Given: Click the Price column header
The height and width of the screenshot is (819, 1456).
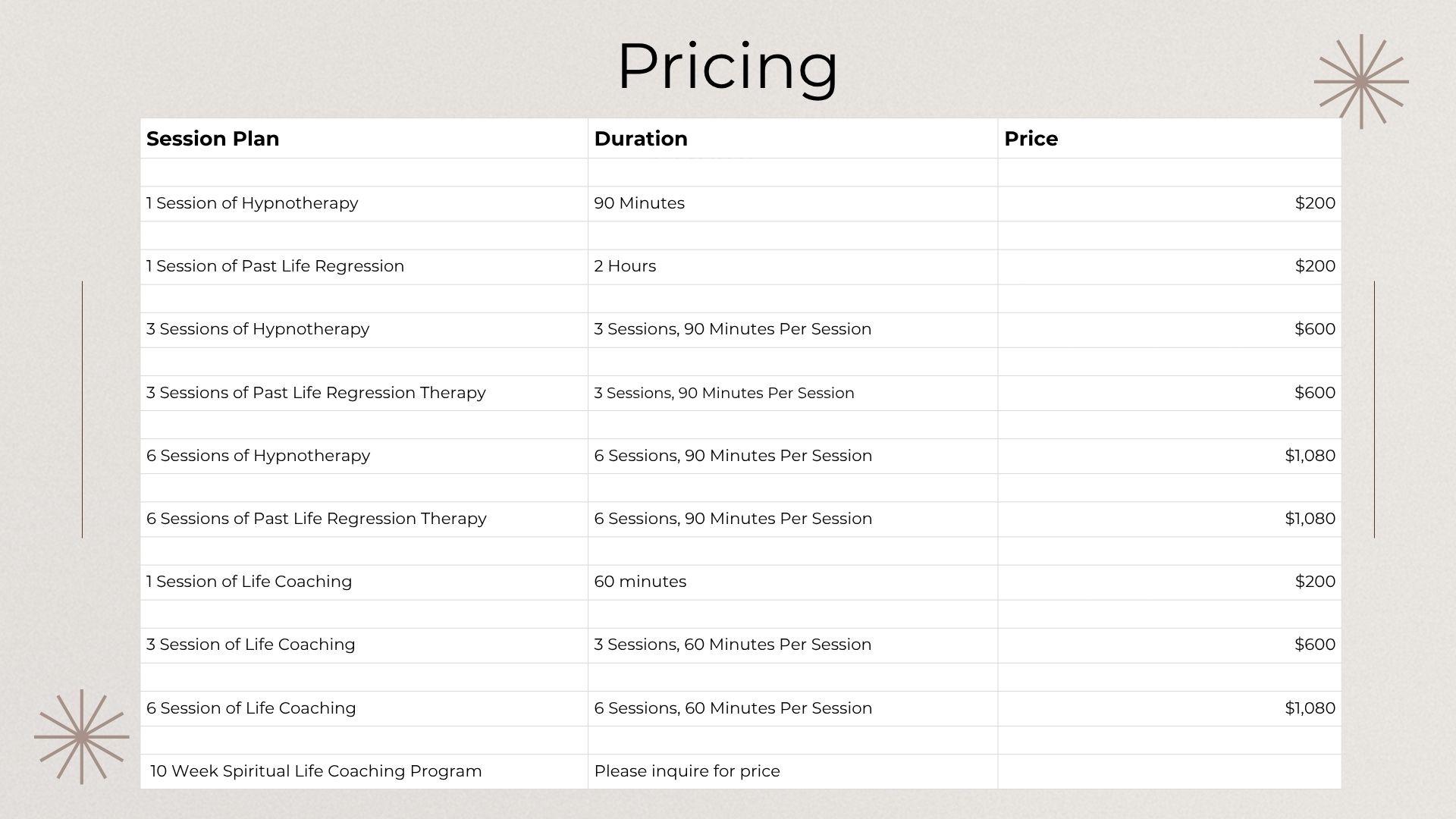Looking at the screenshot, I should [x=1169, y=138].
